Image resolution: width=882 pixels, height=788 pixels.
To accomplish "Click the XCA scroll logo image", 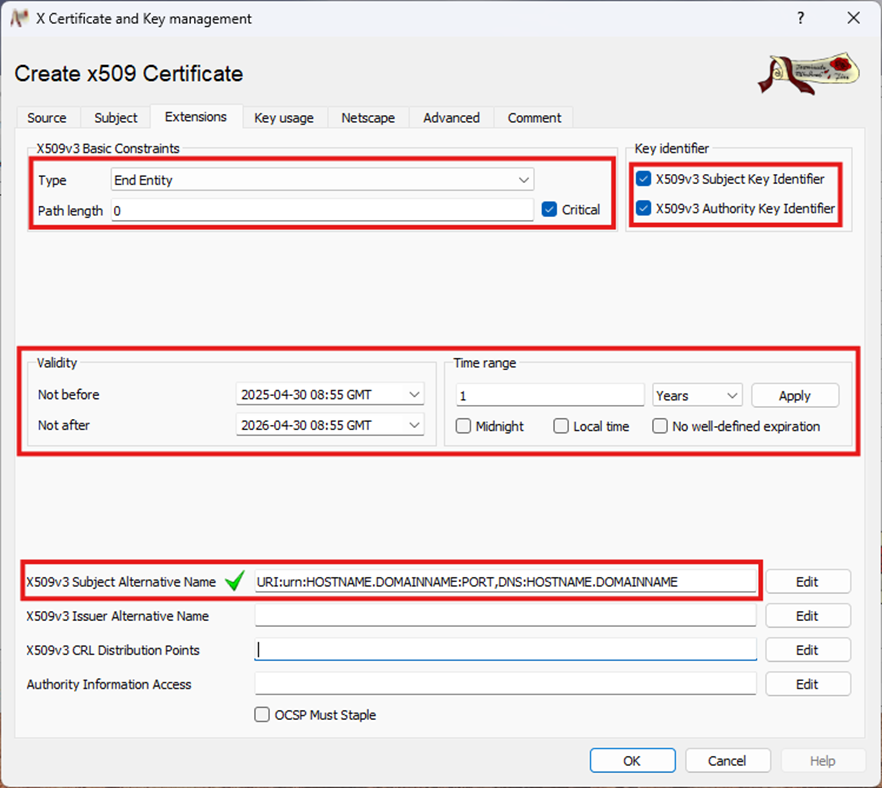I will pos(808,74).
